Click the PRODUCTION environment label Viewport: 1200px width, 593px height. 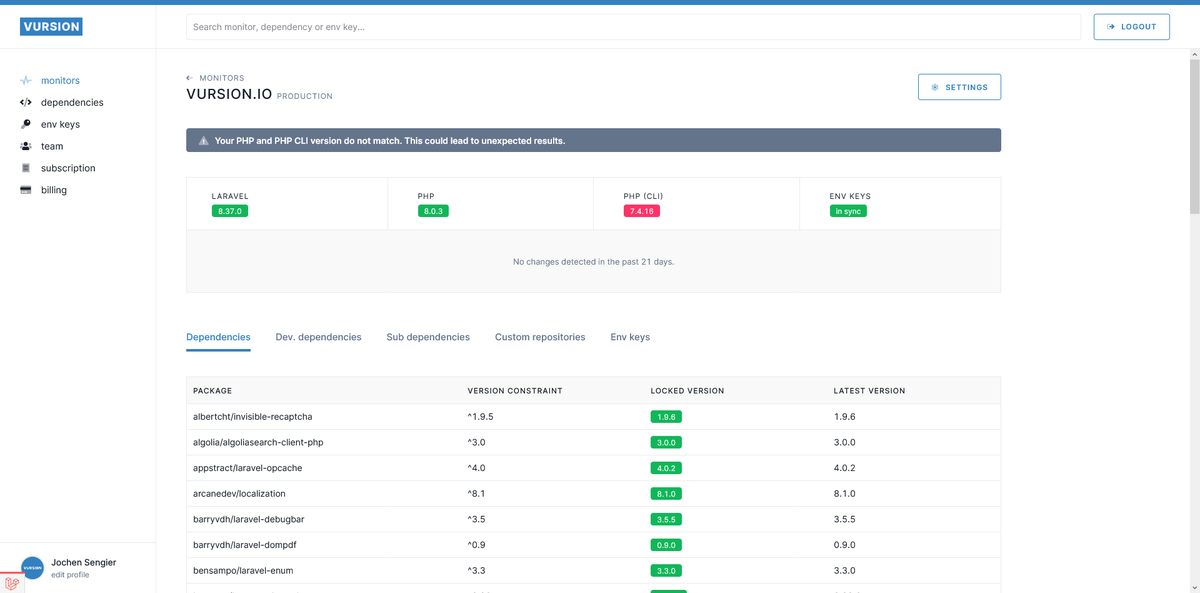[305, 97]
